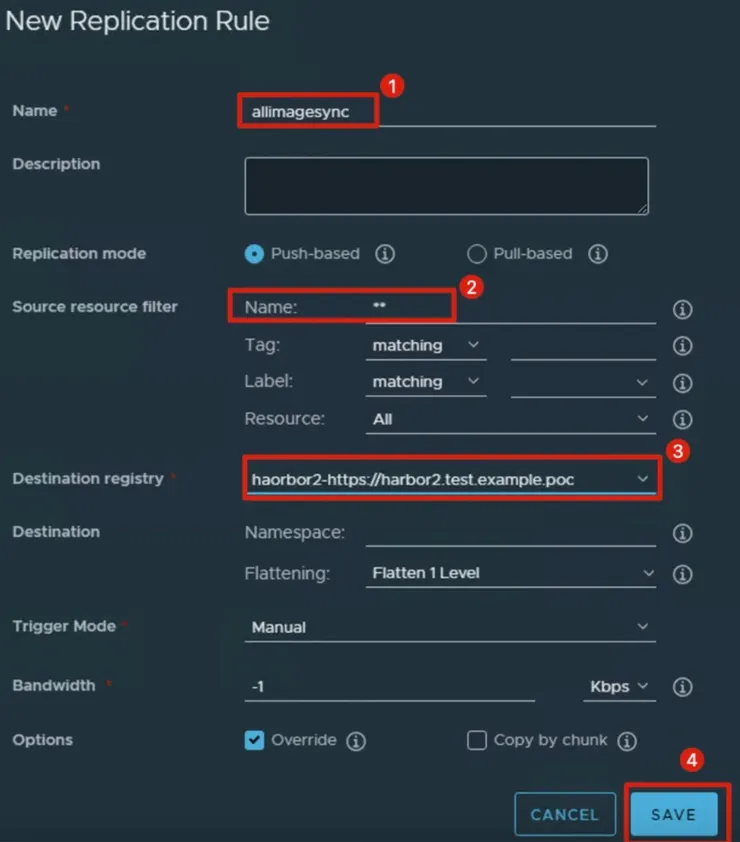Open the Kbps bandwidth unit dropdown
The width and height of the screenshot is (740, 842).
[x=619, y=687]
